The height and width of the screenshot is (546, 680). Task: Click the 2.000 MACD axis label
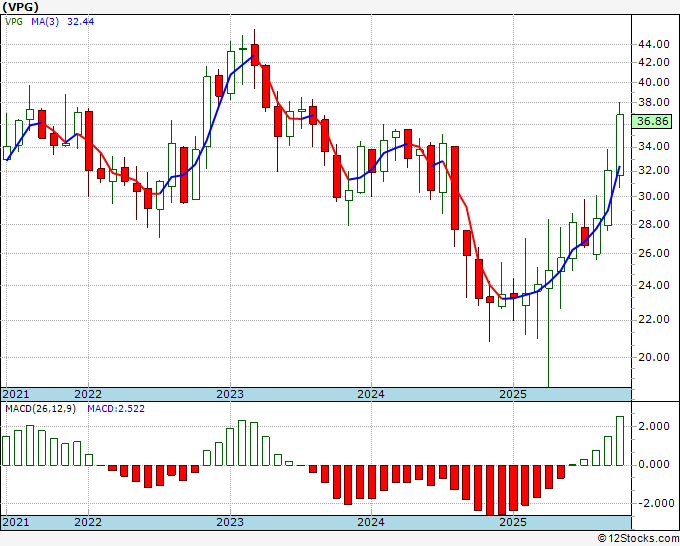(x=654, y=427)
